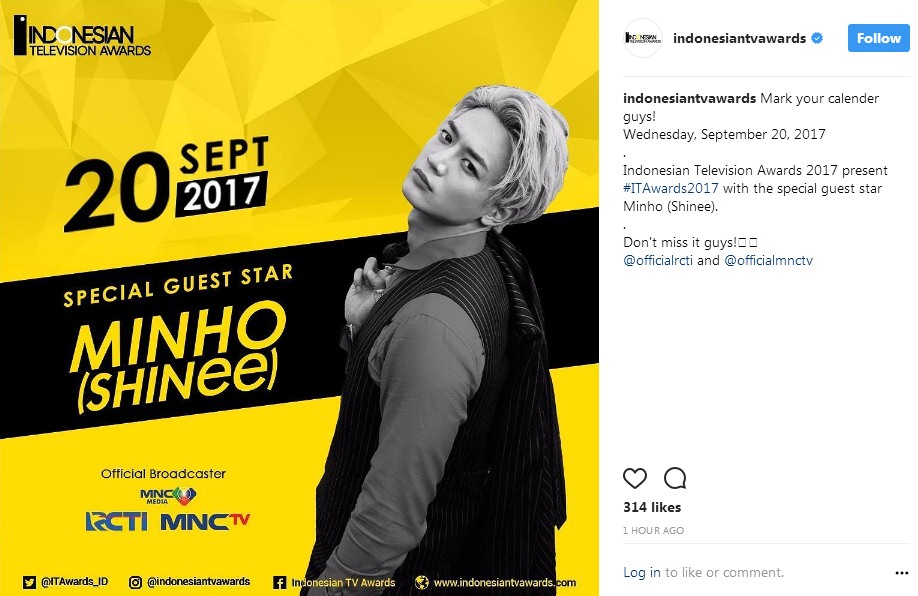Viewport: 918px width, 596px height.
Task: Open the comment speech bubble icon
Action: tap(675, 478)
